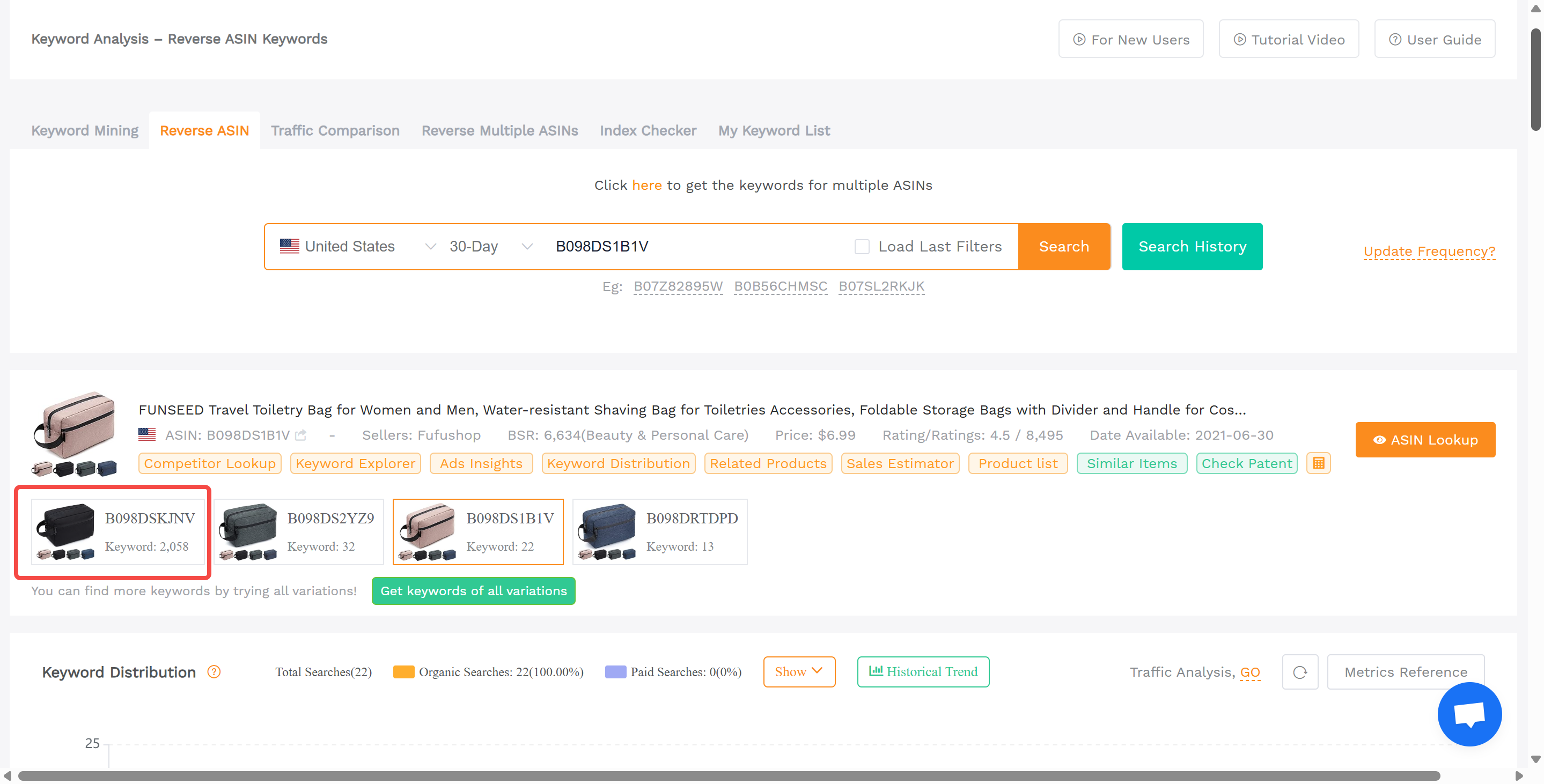Click the 'here' link for multiple ASINs

coord(646,185)
